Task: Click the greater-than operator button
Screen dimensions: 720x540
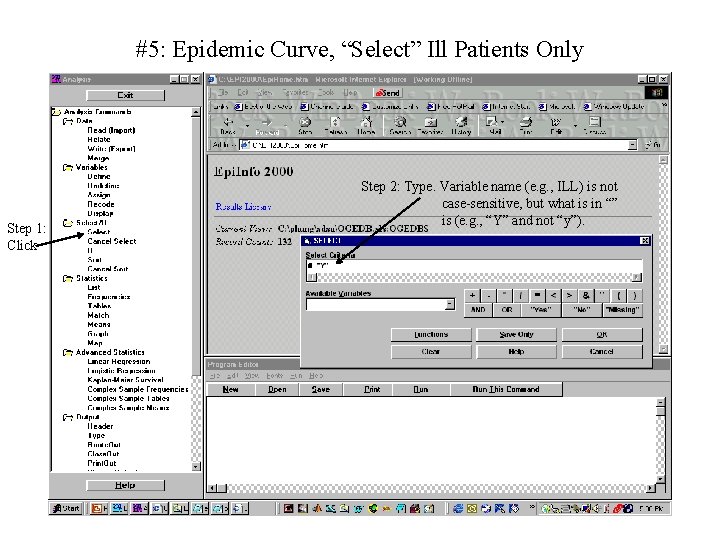Action: coord(569,296)
